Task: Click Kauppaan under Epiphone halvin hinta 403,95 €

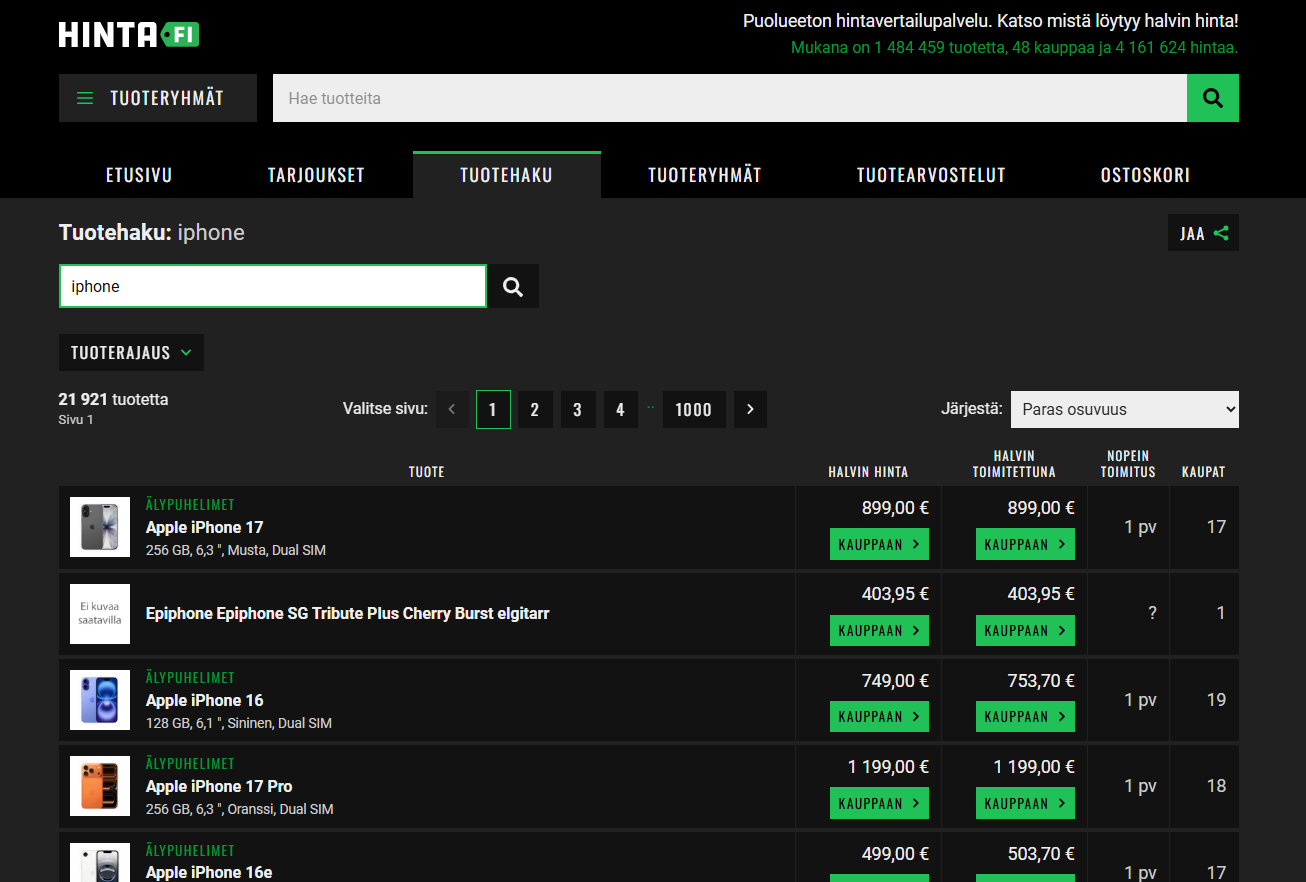Action: point(879,631)
